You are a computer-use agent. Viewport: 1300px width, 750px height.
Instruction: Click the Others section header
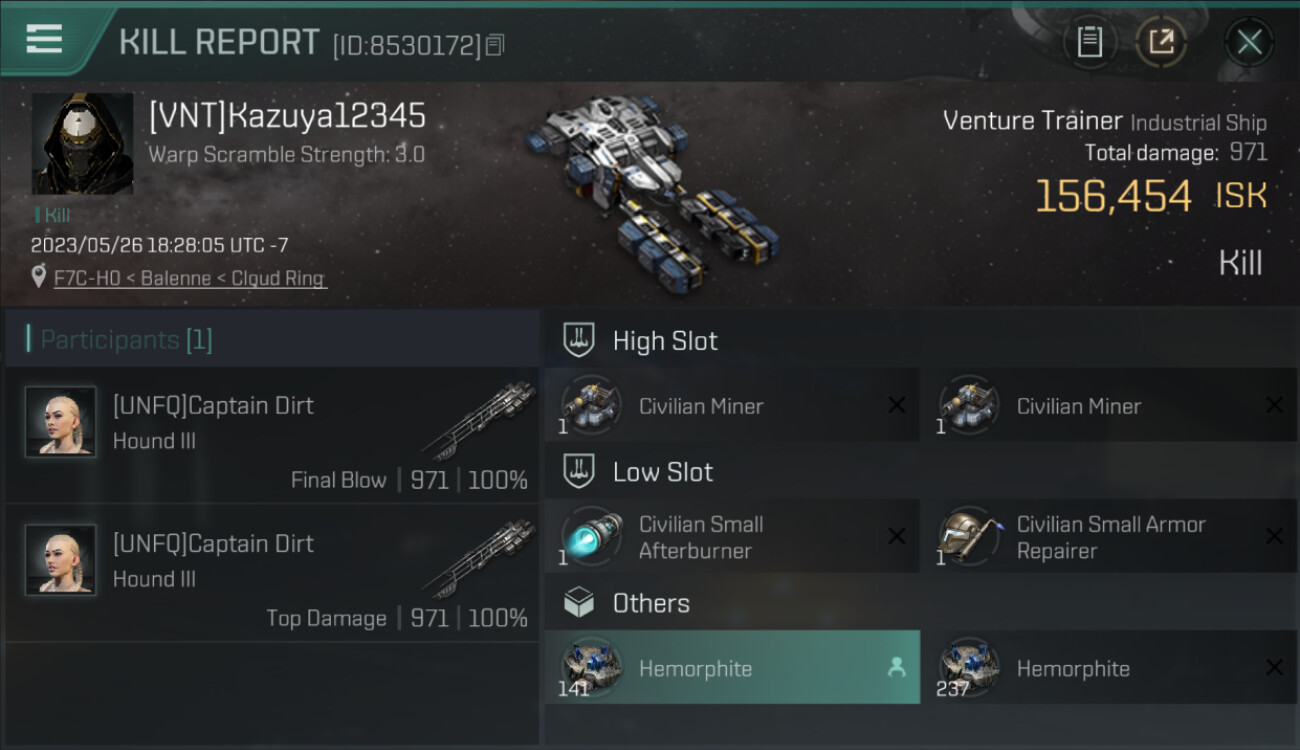[650, 603]
